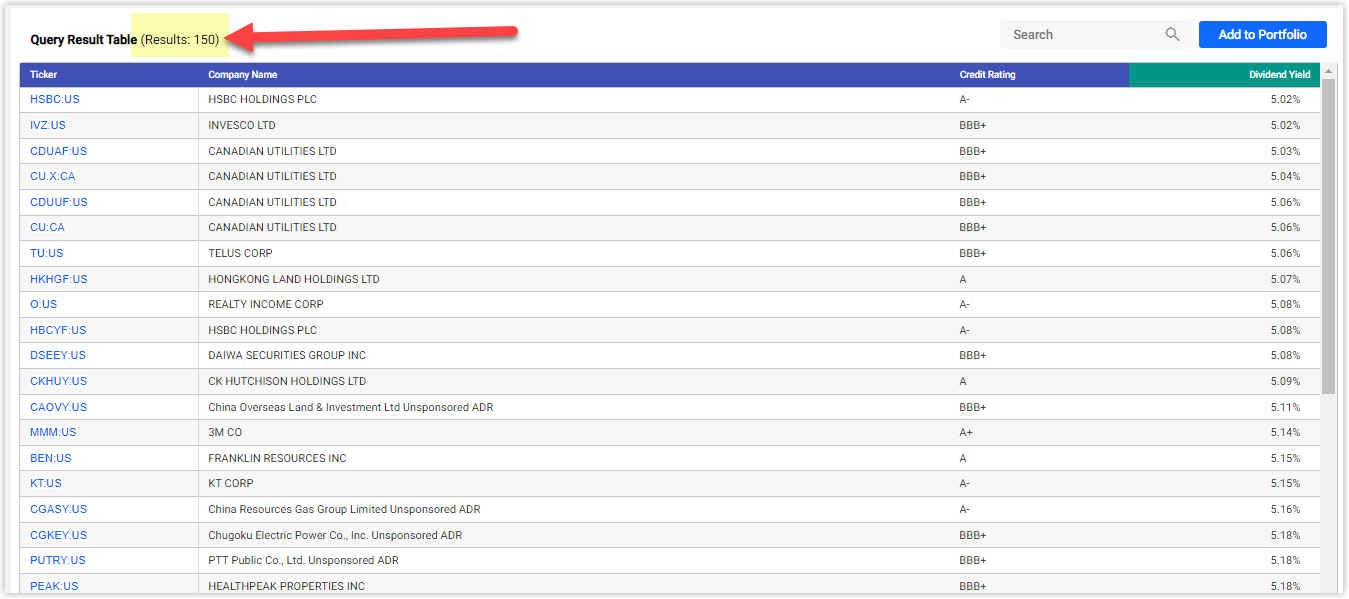Select HEALTHPEAK PROPERTIES INC cell
Viewport: 1349px width, 599px height.
[574, 586]
